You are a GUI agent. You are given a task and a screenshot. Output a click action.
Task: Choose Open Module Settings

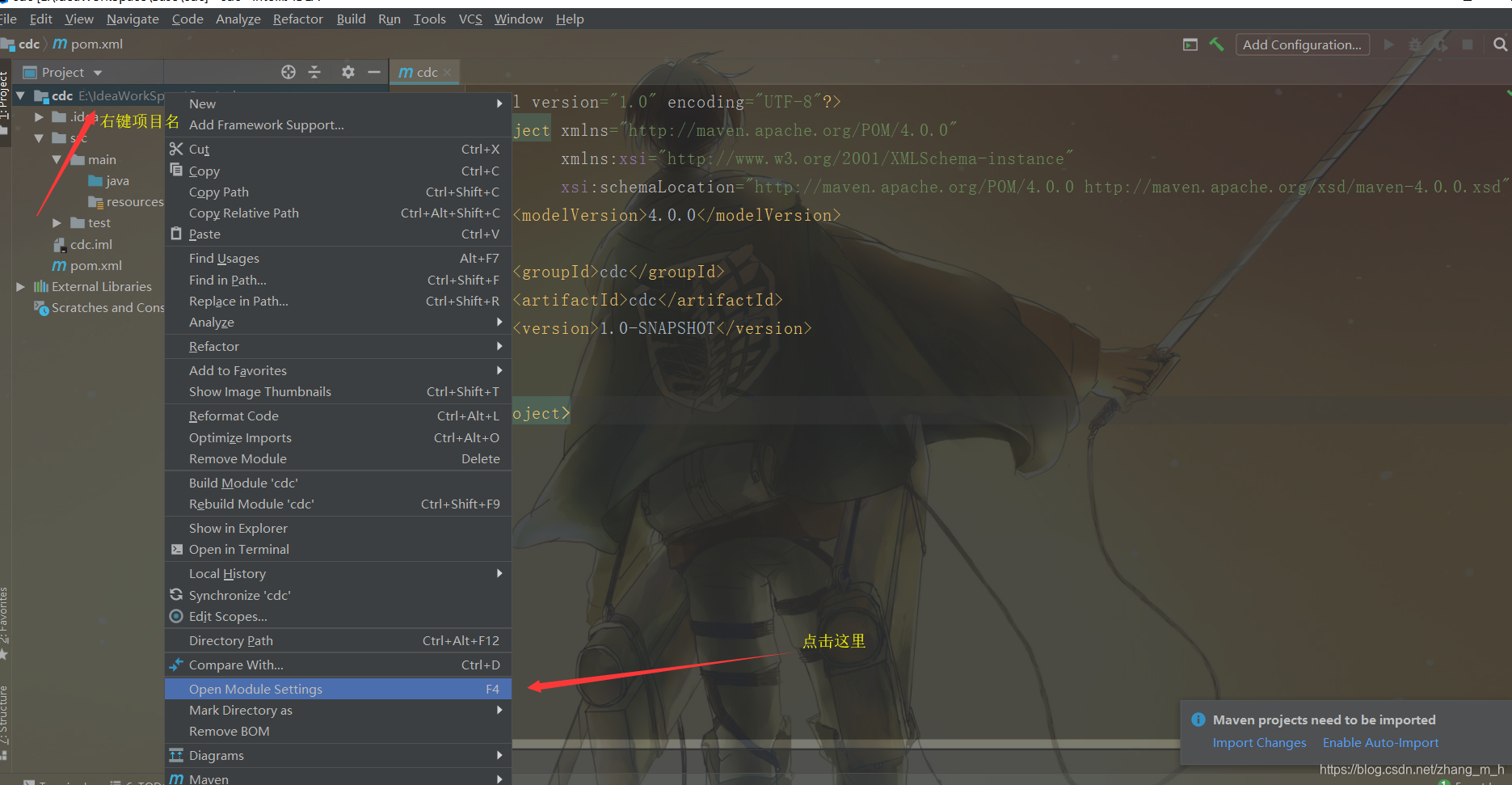click(338, 689)
